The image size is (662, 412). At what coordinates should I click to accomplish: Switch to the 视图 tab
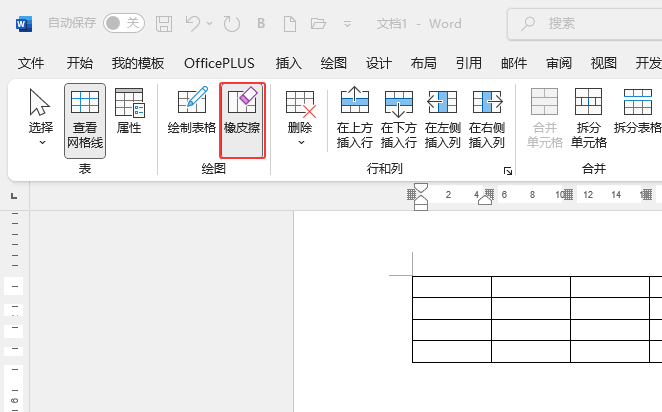point(604,63)
